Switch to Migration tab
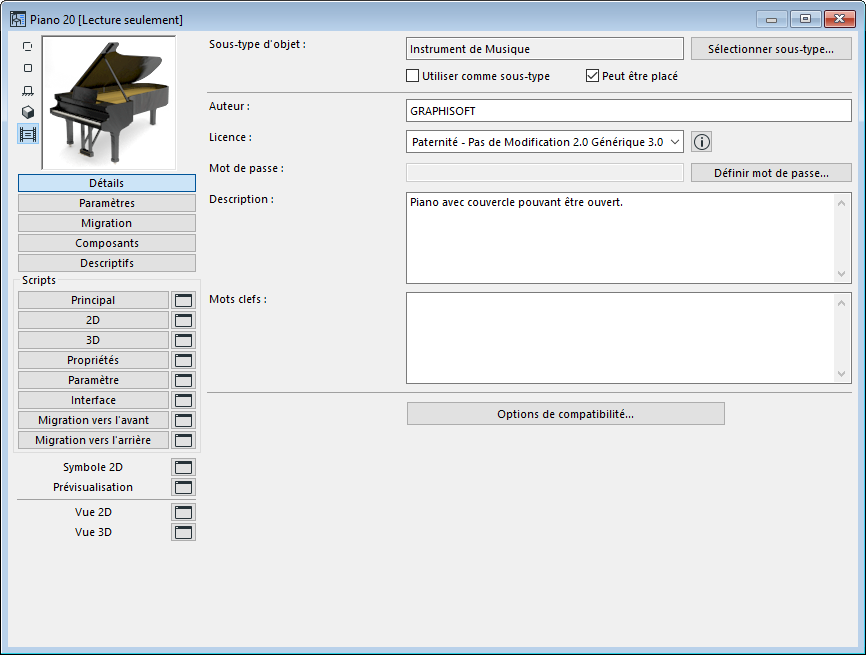The width and height of the screenshot is (866, 655). [107, 223]
